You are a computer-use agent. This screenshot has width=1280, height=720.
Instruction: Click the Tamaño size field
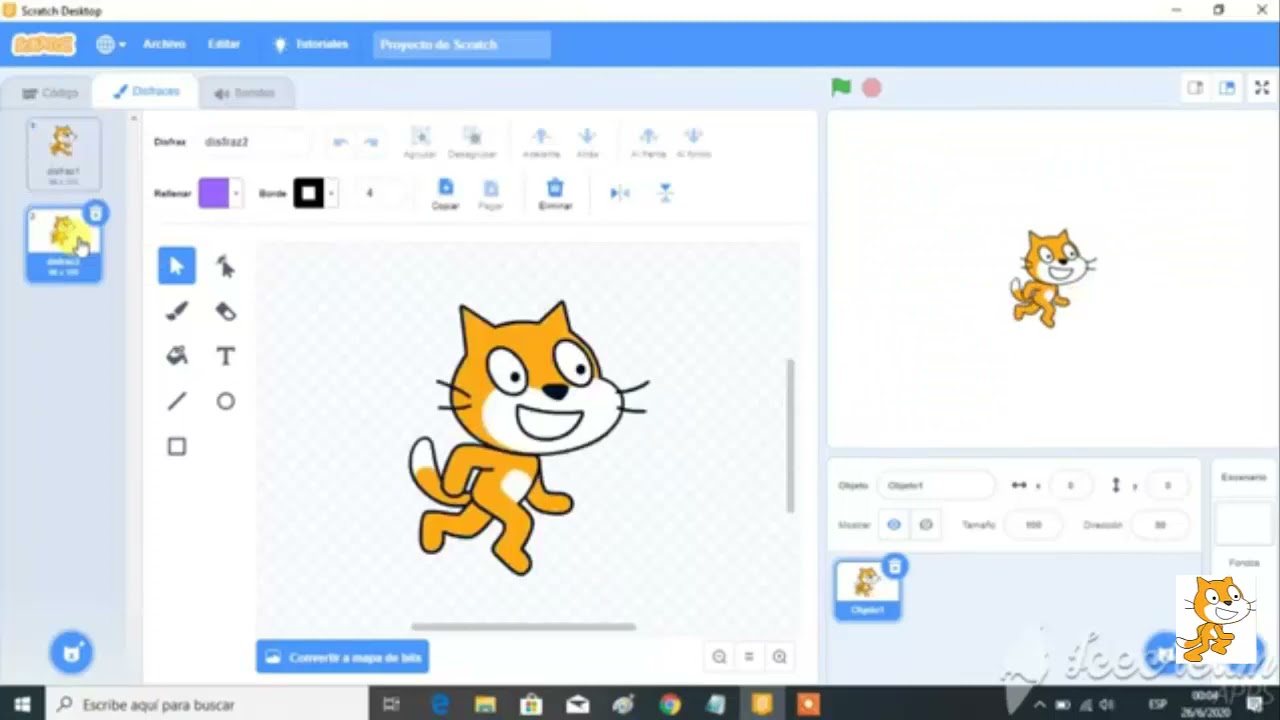1033,524
